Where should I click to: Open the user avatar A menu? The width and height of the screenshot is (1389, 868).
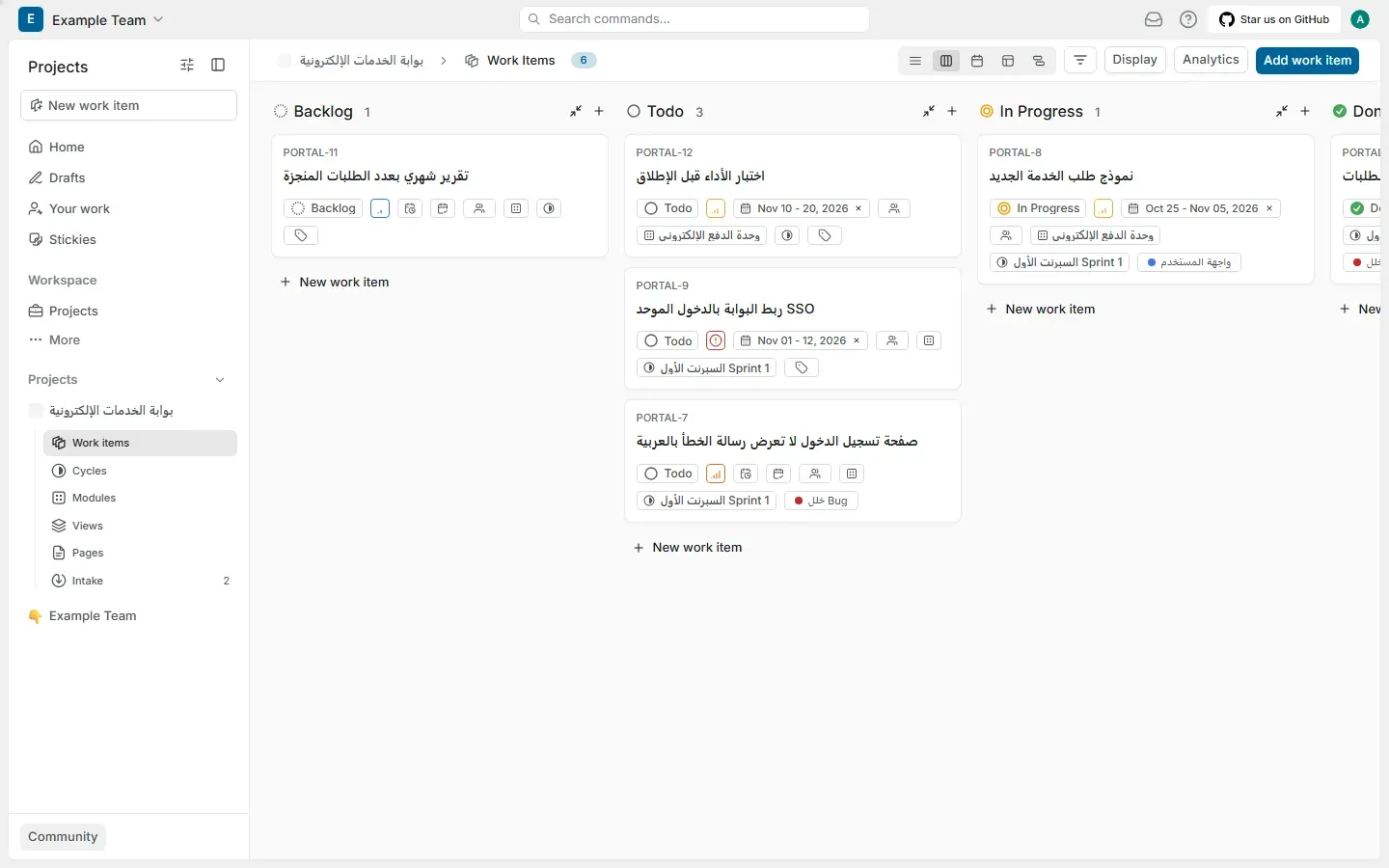click(1360, 19)
